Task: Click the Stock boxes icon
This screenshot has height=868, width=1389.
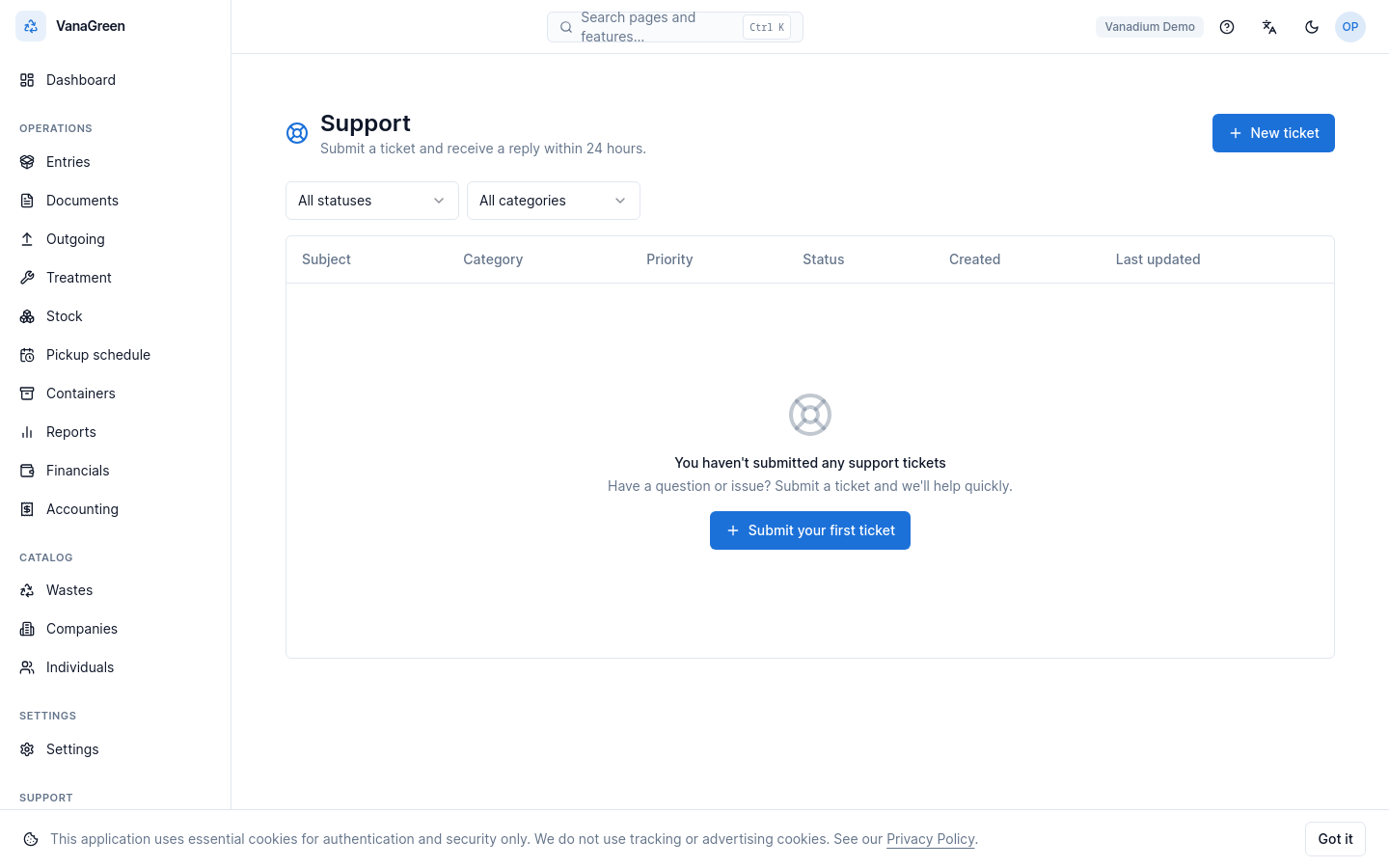Action: [27, 316]
